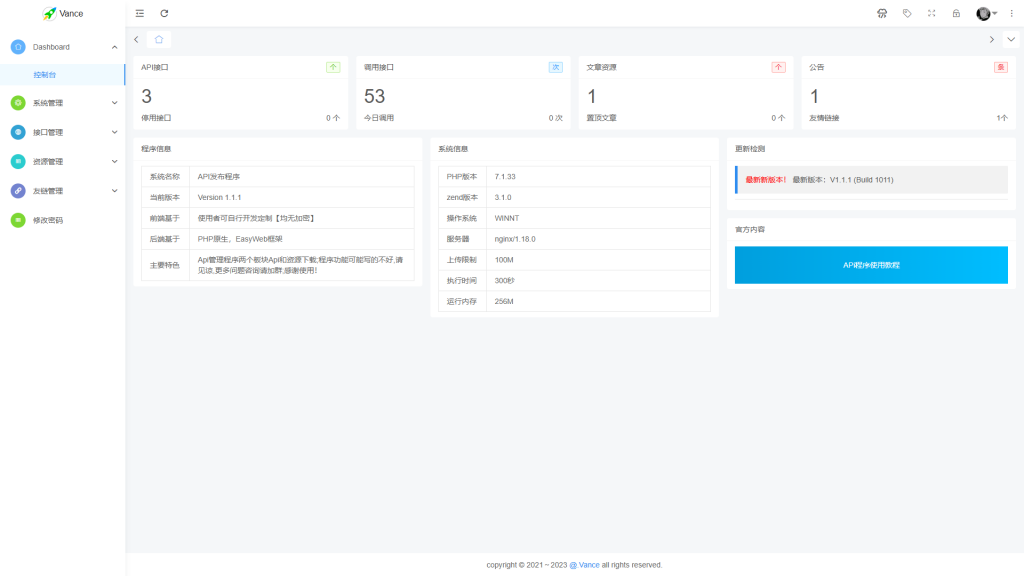Toggle the sidebar collapse menu icon
The height and width of the screenshot is (576, 1024).
pyautogui.click(x=140, y=13)
